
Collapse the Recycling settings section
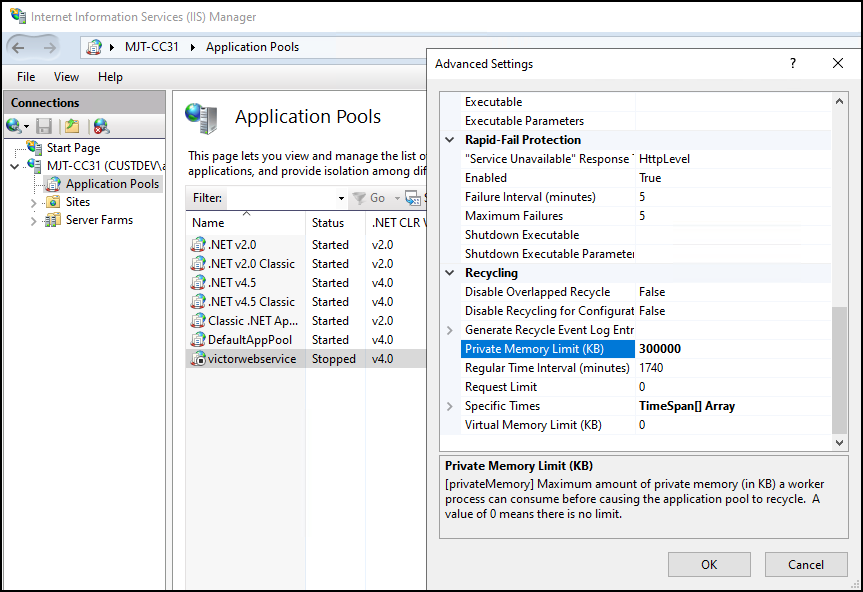pos(448,272)
